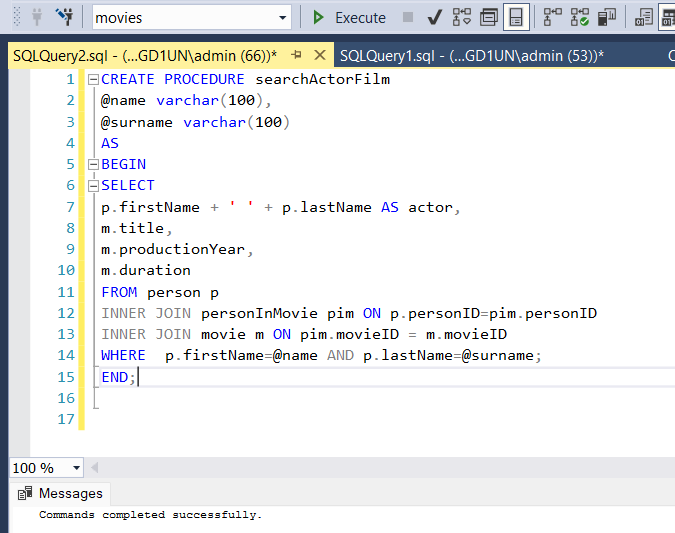Collapse the BEGIN block
675x533 pixels.
coord(93,164)
